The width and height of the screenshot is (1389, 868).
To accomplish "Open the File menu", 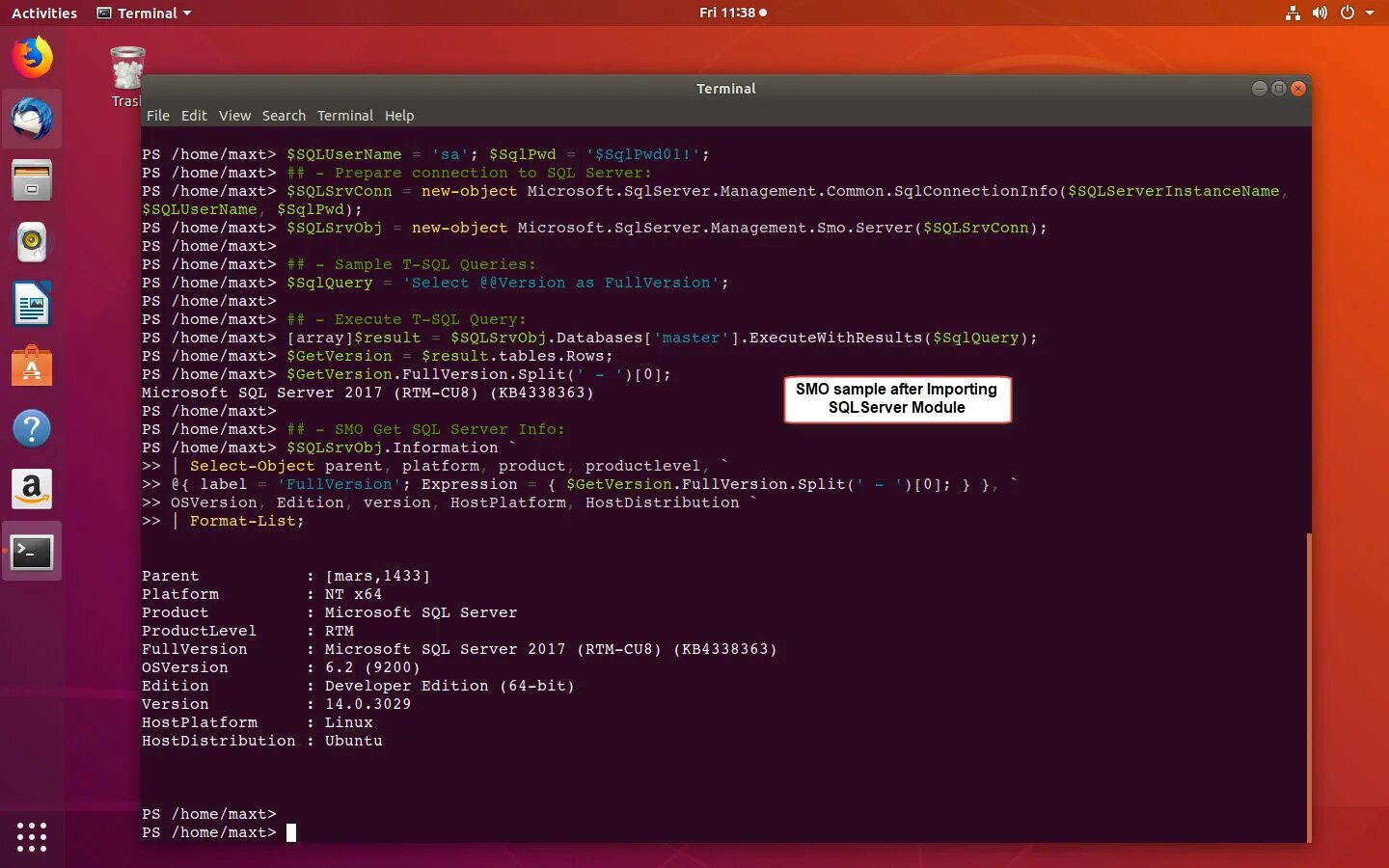I will tap(158, 116).
